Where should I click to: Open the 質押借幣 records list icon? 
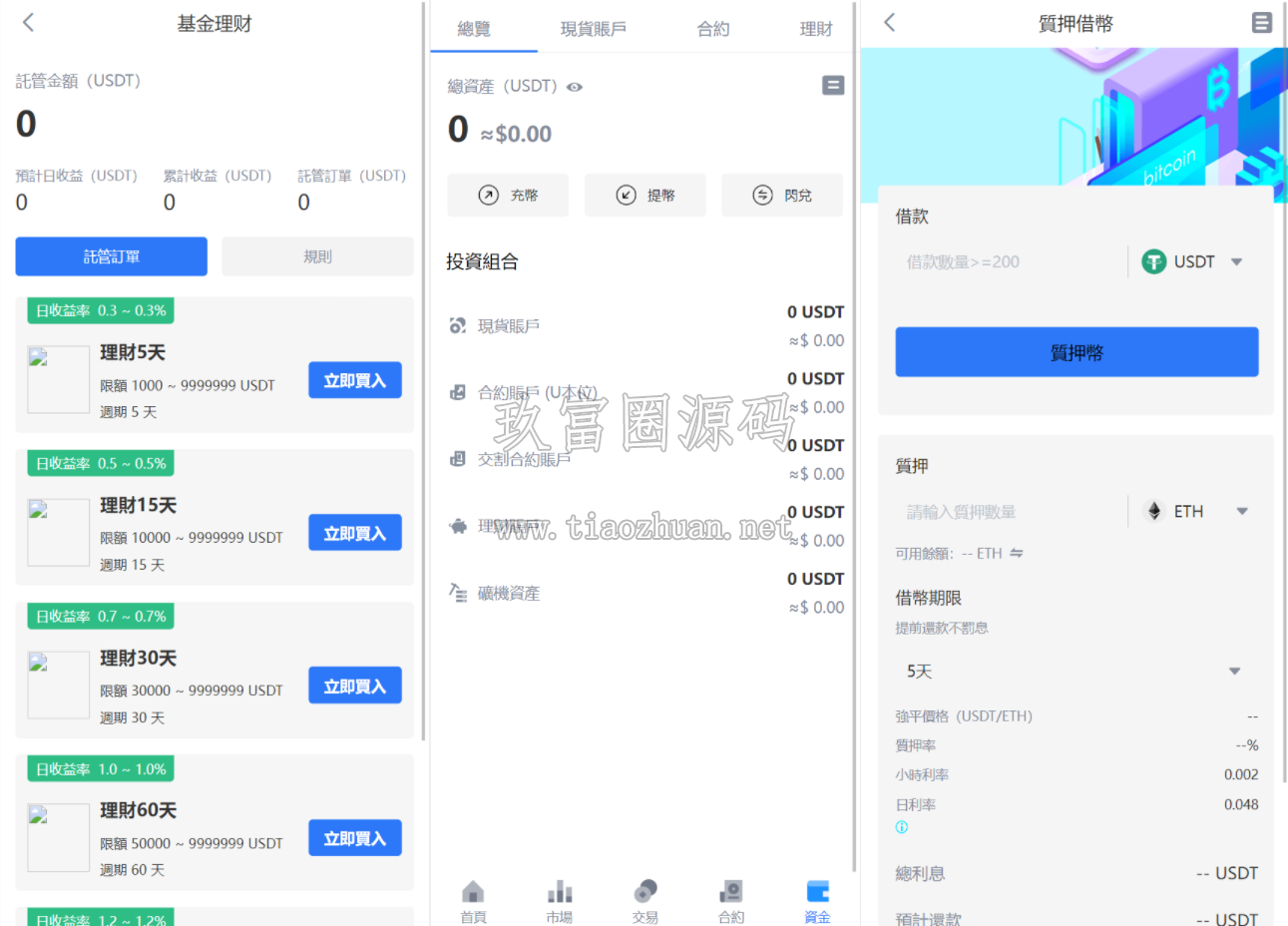click(1262, 22)
